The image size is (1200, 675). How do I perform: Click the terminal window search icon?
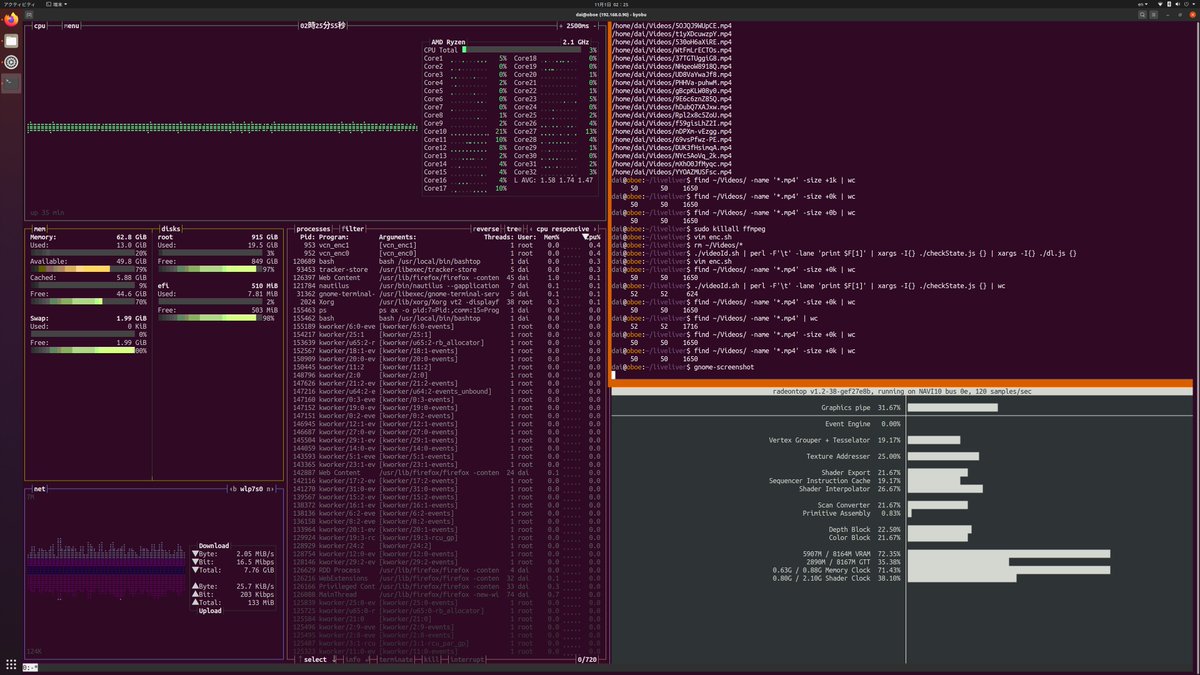coord(1142,15)
